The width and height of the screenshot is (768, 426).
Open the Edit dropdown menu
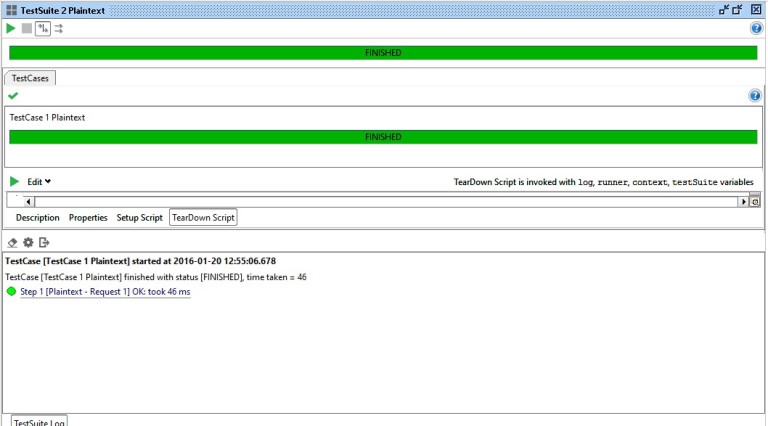point(39,182)
